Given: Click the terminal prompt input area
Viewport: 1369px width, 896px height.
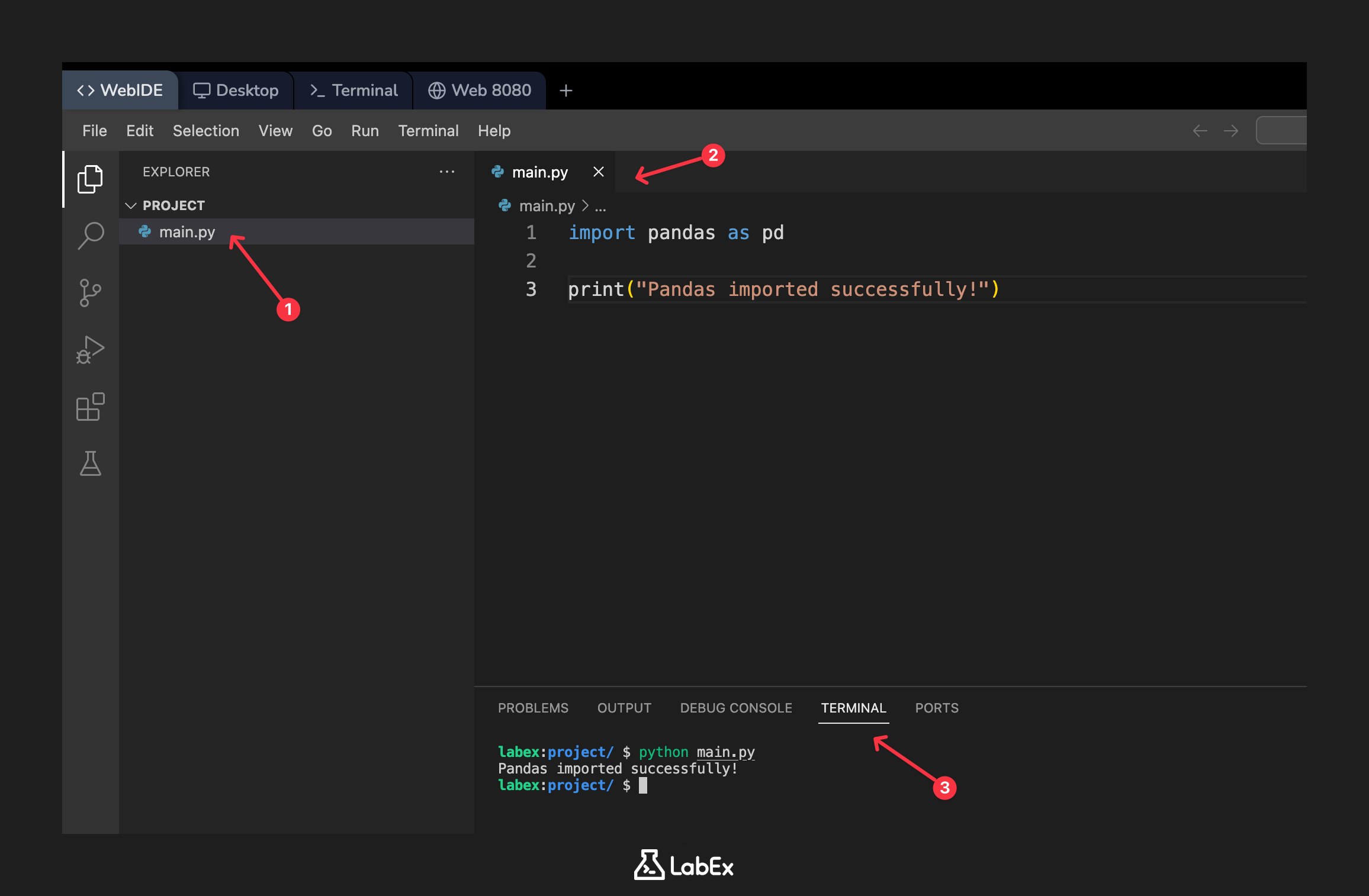Looking at the screenshot, I should tap(643, 785).
